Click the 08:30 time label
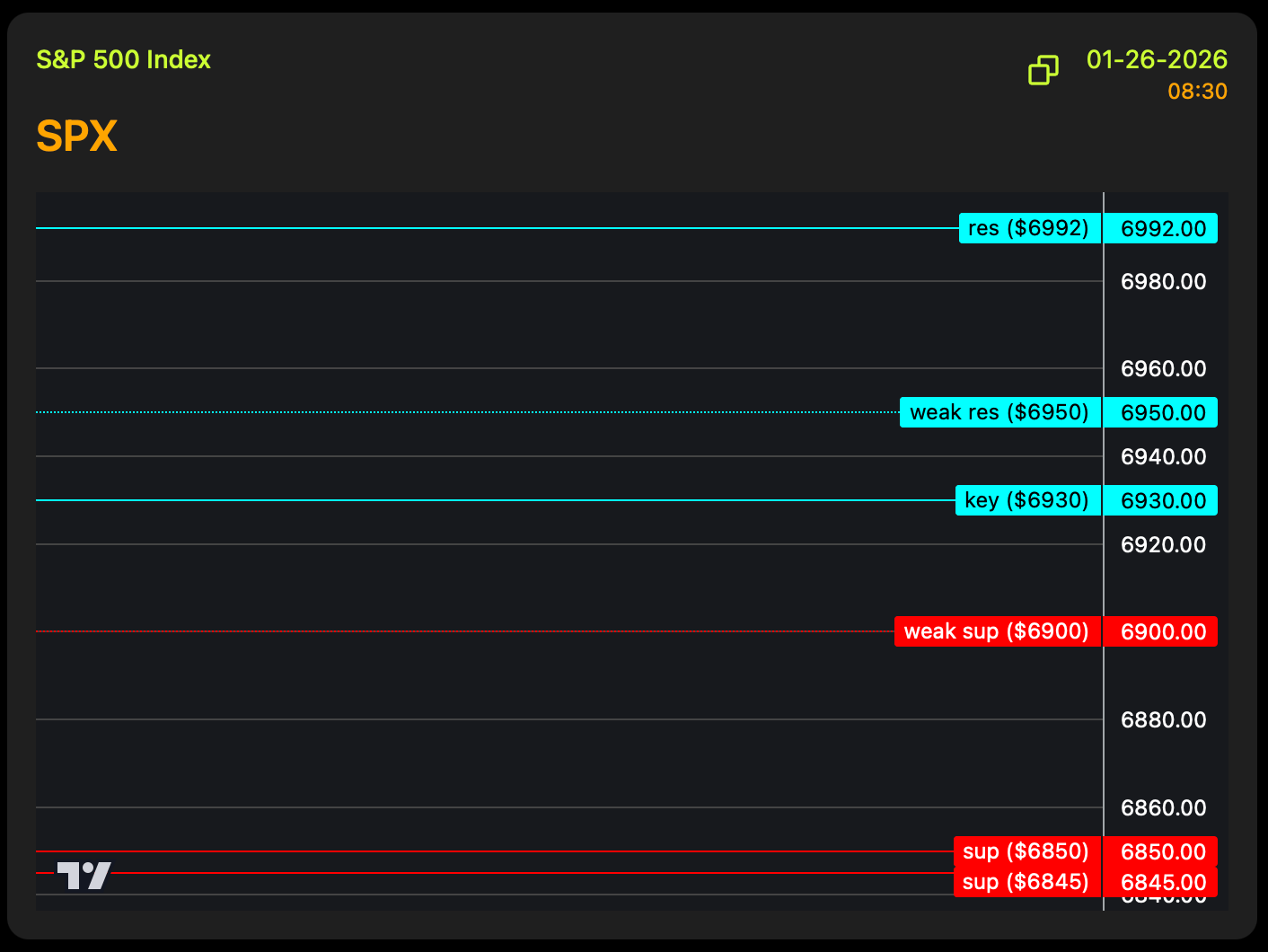The width and height of the screenshot is (1268, 952). 1197,92
